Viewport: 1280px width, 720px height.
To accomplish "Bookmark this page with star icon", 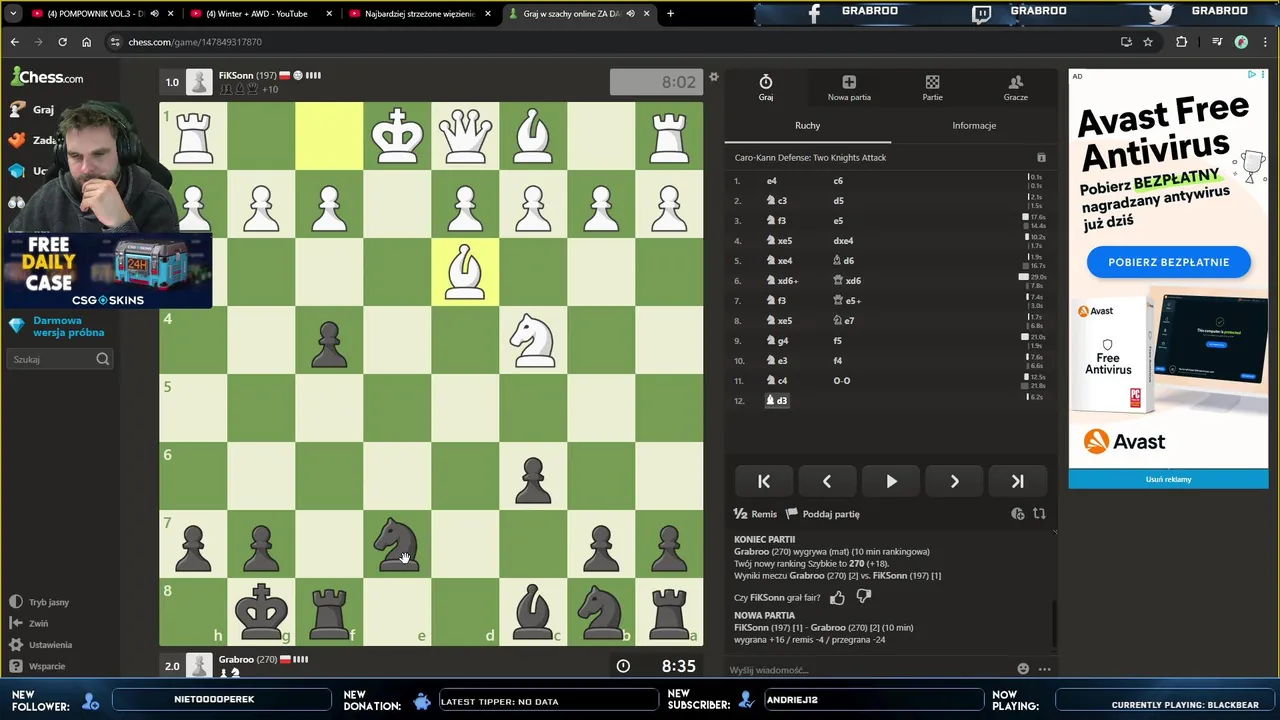I will 1148,42.
